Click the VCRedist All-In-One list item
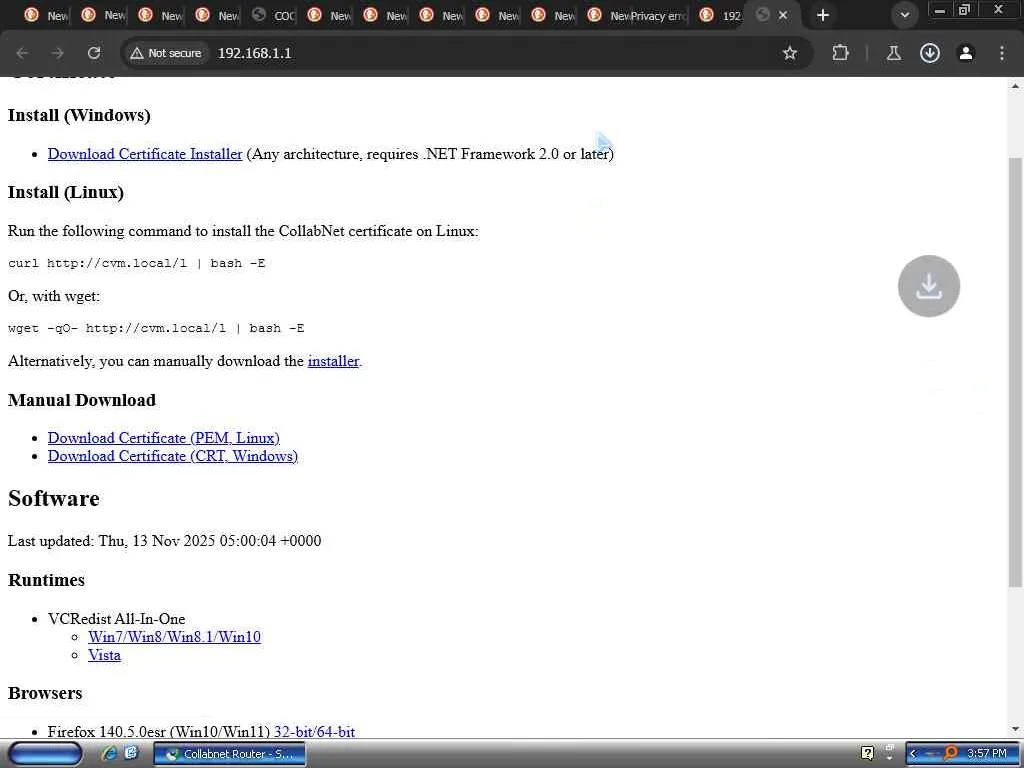Screen dimensions: 1024x768 click(x=116, y=618)
